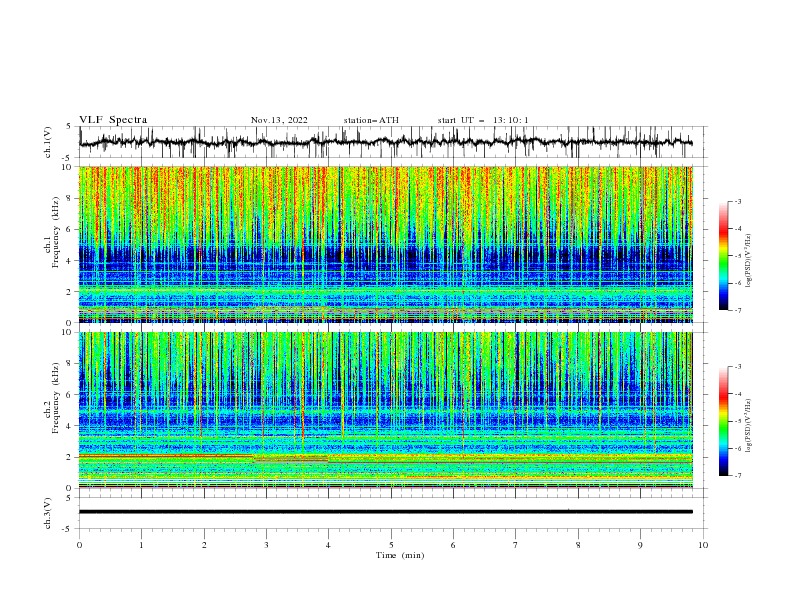Click "-3" on the ch.1 colorbar

[737, 201]
